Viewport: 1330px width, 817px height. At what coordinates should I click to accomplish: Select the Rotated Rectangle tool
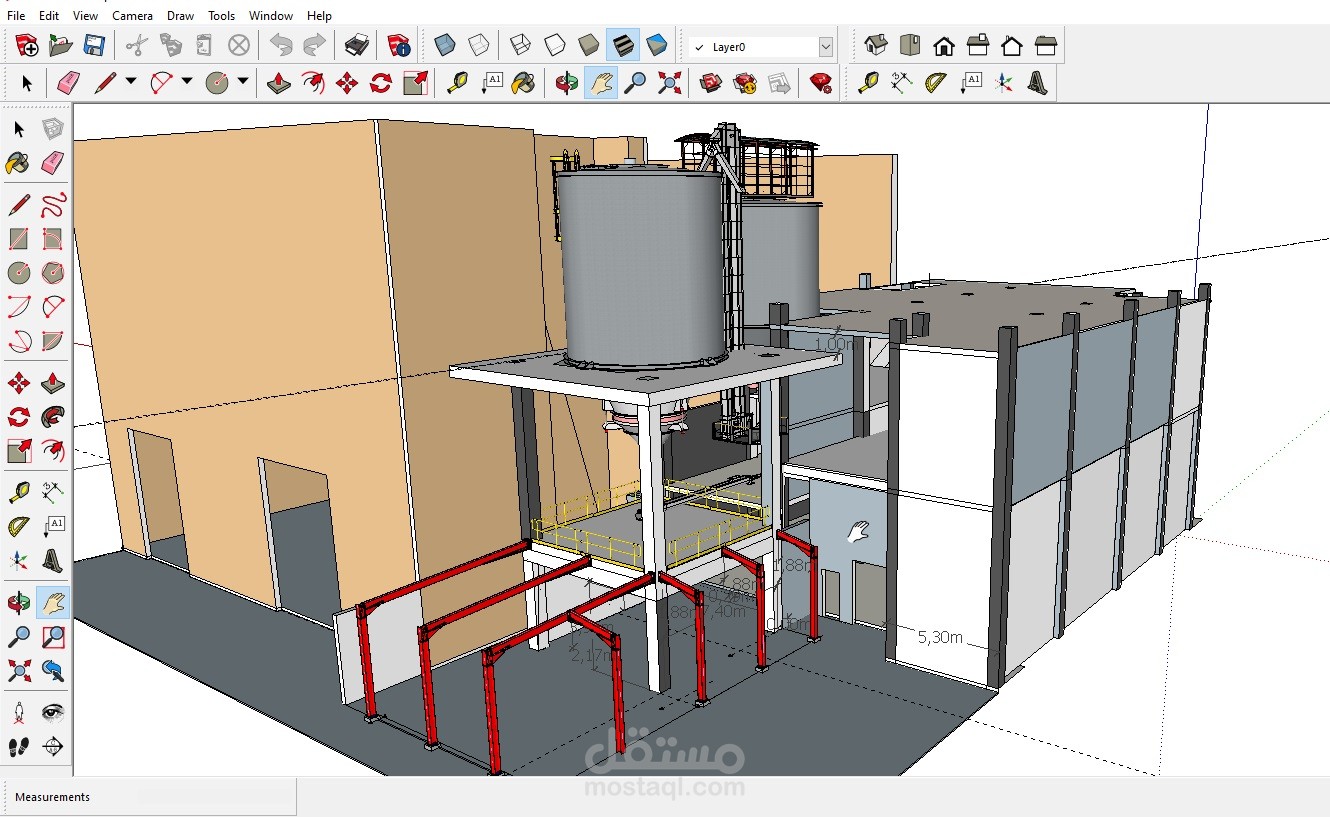(53, 239)
